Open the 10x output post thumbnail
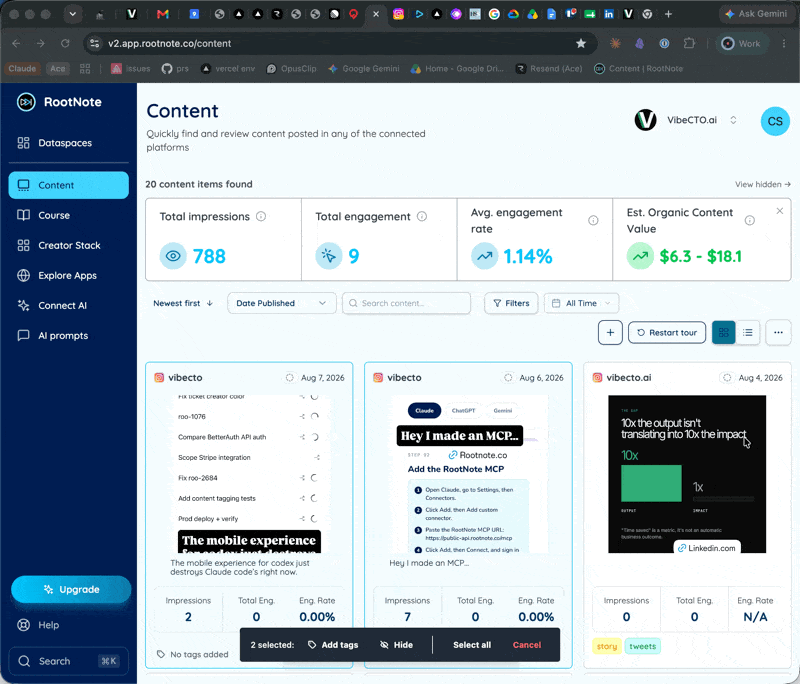This screenshot has height=684, width=800. (x=687, y=474)
